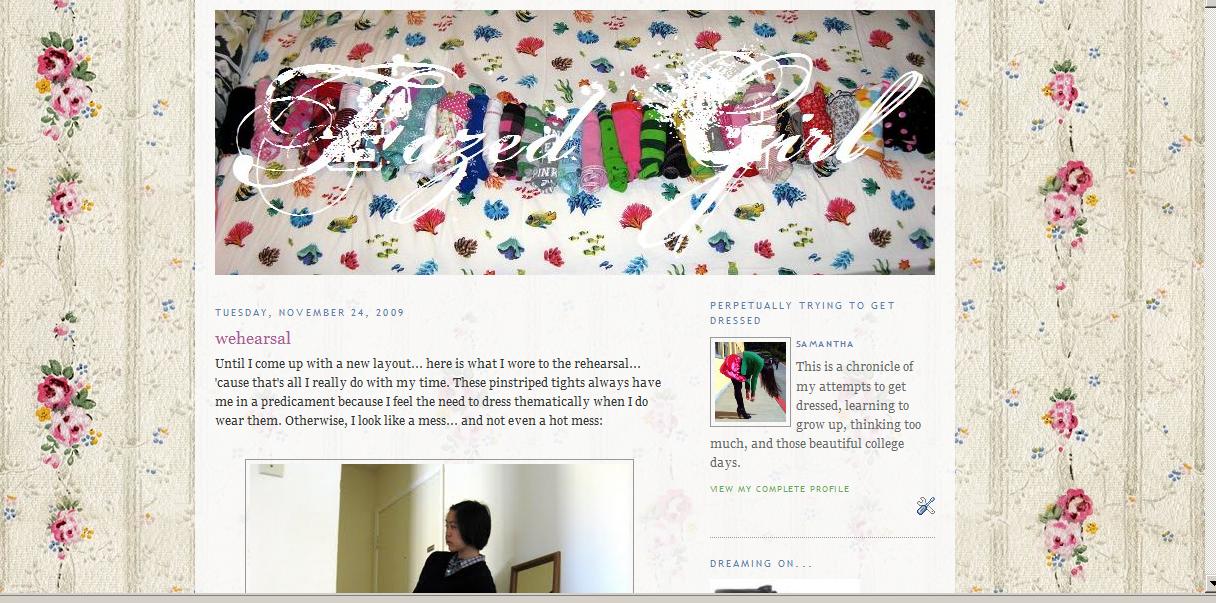Click the dotted divider below the profile section

(x=822, y=538)
